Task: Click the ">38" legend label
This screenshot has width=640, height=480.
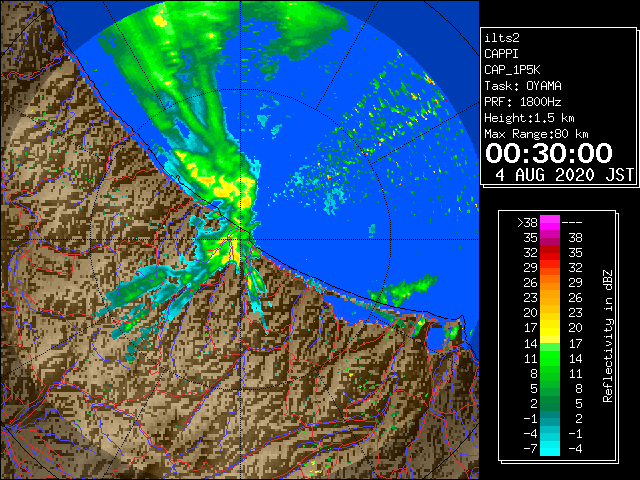Action: pos(527,222)
